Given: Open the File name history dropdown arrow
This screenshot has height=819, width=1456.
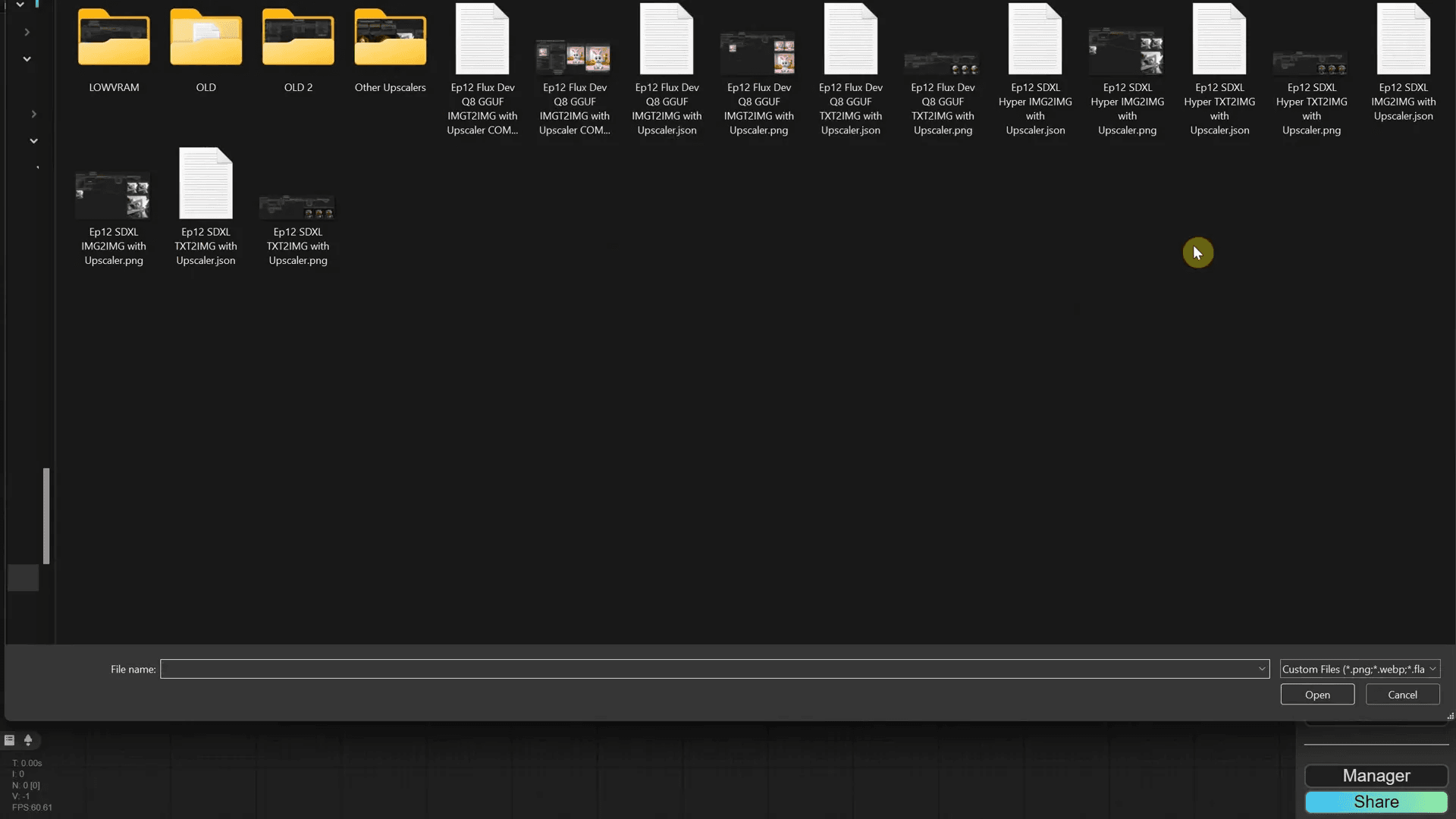Looking at the screenshot, I should pyautogui.click(x=1262, y=669).
